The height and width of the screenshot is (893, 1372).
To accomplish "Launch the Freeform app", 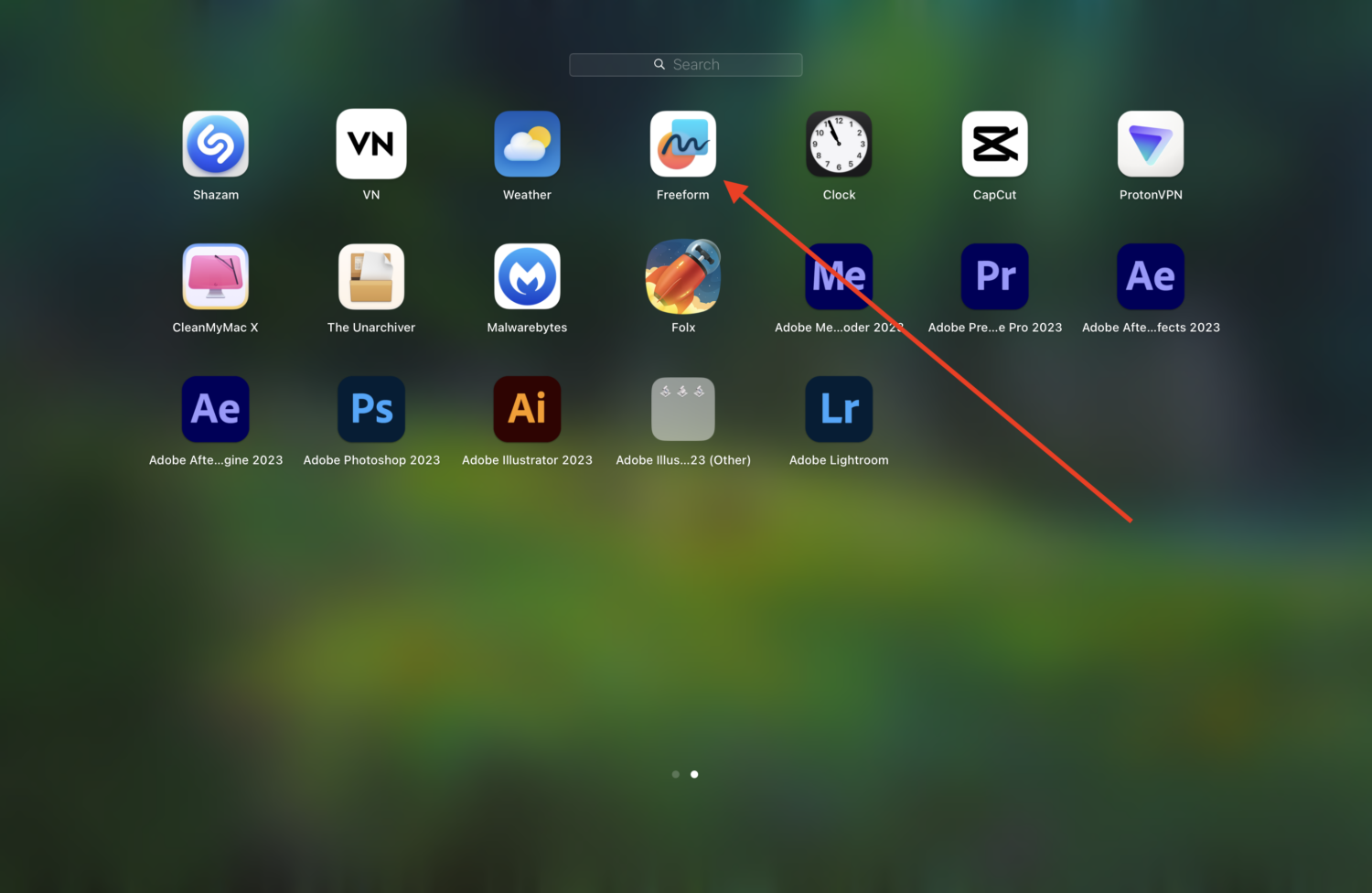I will point(683,144).
